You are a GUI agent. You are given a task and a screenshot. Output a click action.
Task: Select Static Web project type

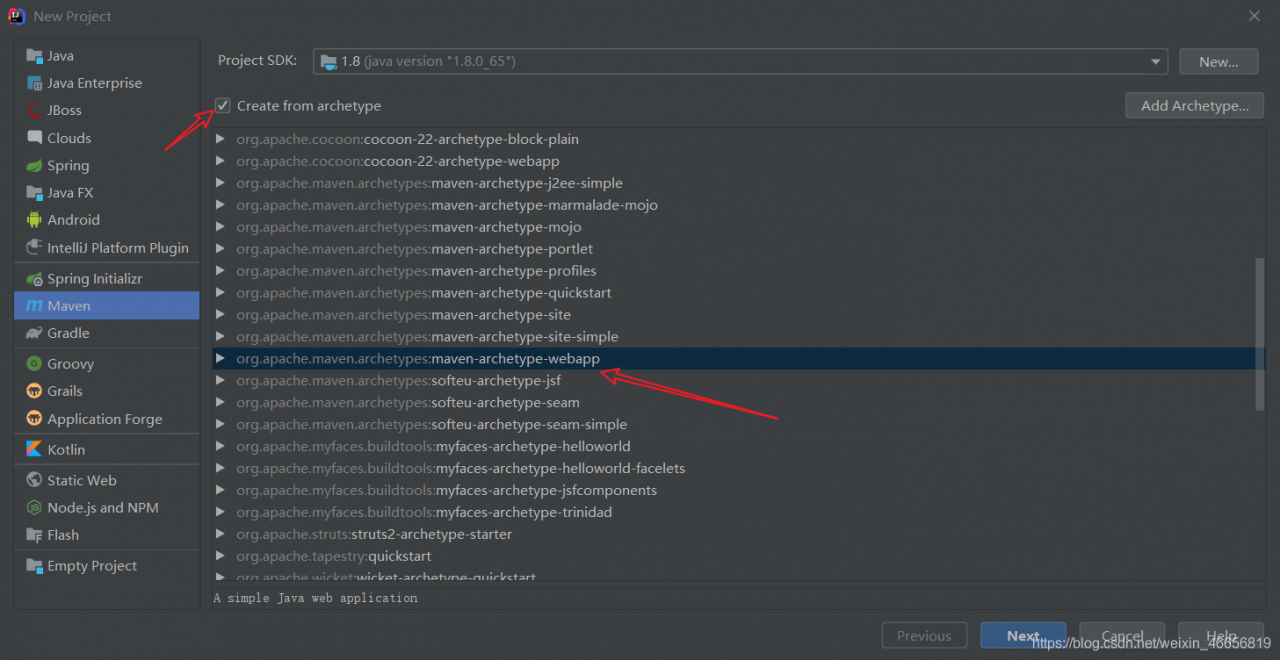(106, 480)
